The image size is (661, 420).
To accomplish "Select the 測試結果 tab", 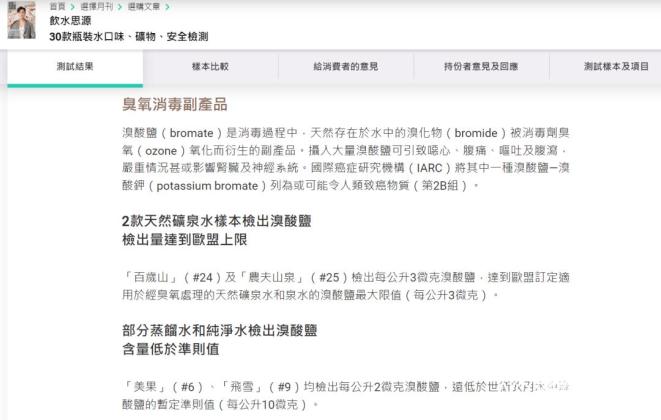I will click(x=75, y=67).
